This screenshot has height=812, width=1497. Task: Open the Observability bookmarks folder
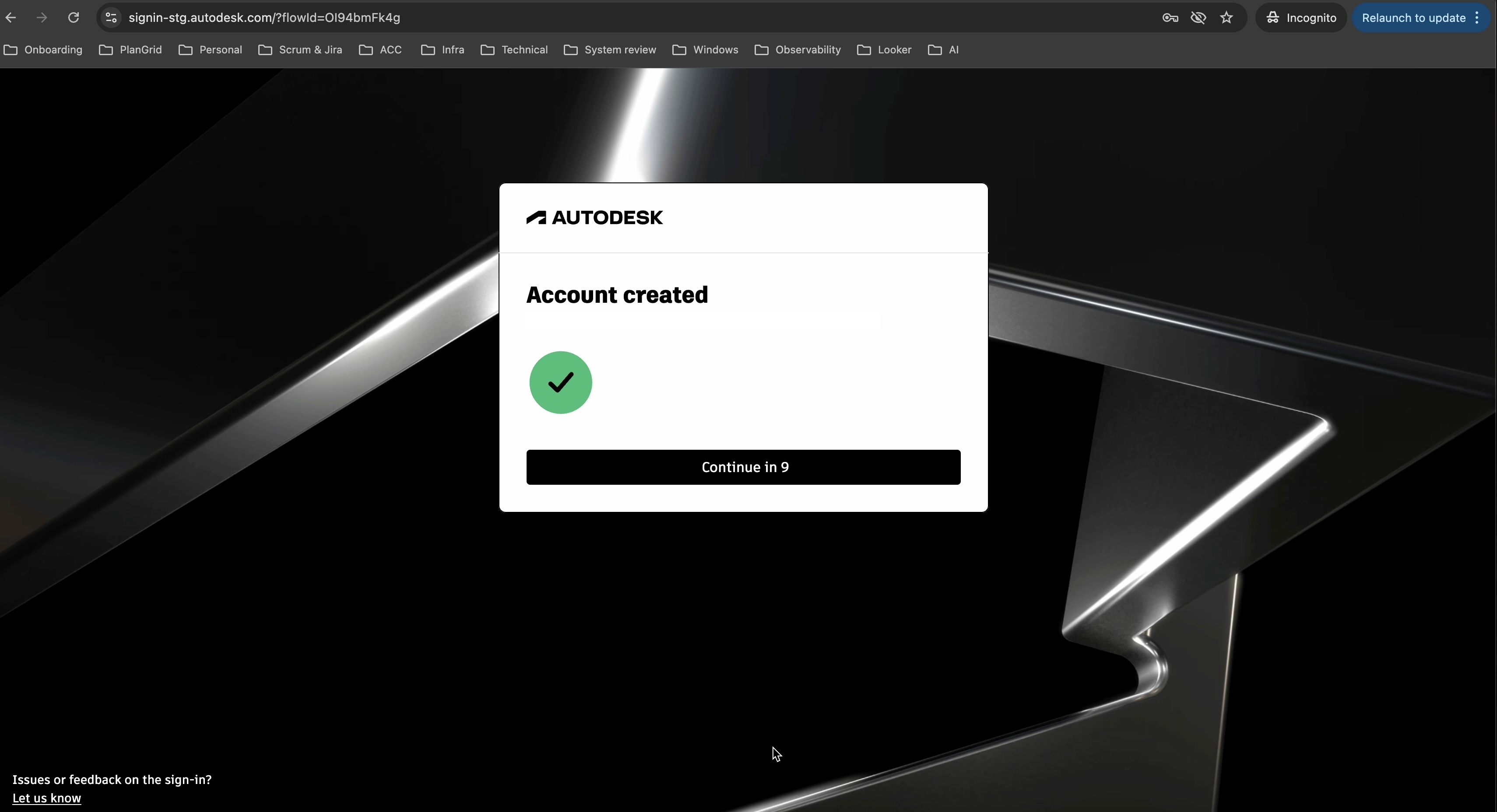pos(798,50)
